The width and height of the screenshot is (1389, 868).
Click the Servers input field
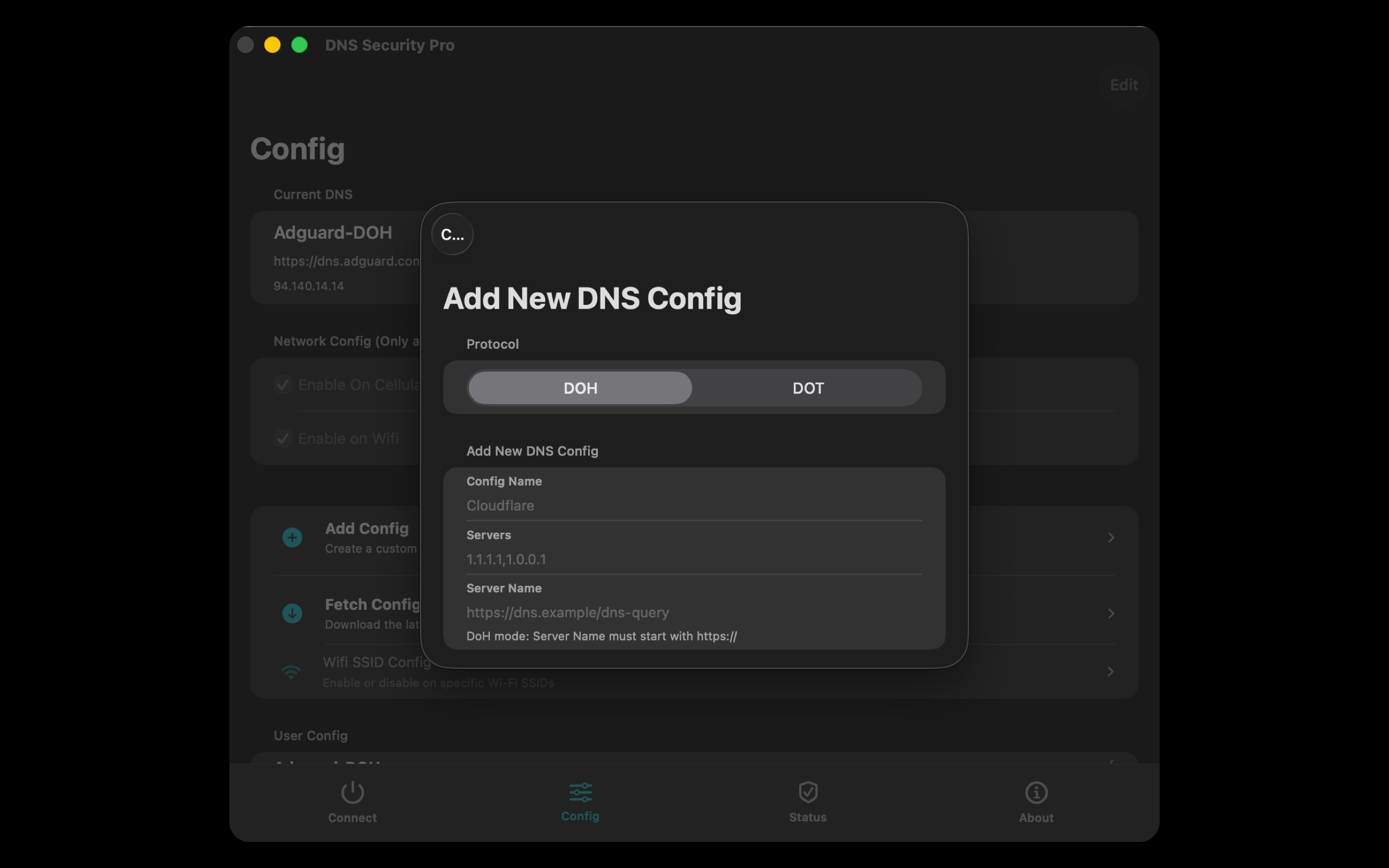[694, 559]
